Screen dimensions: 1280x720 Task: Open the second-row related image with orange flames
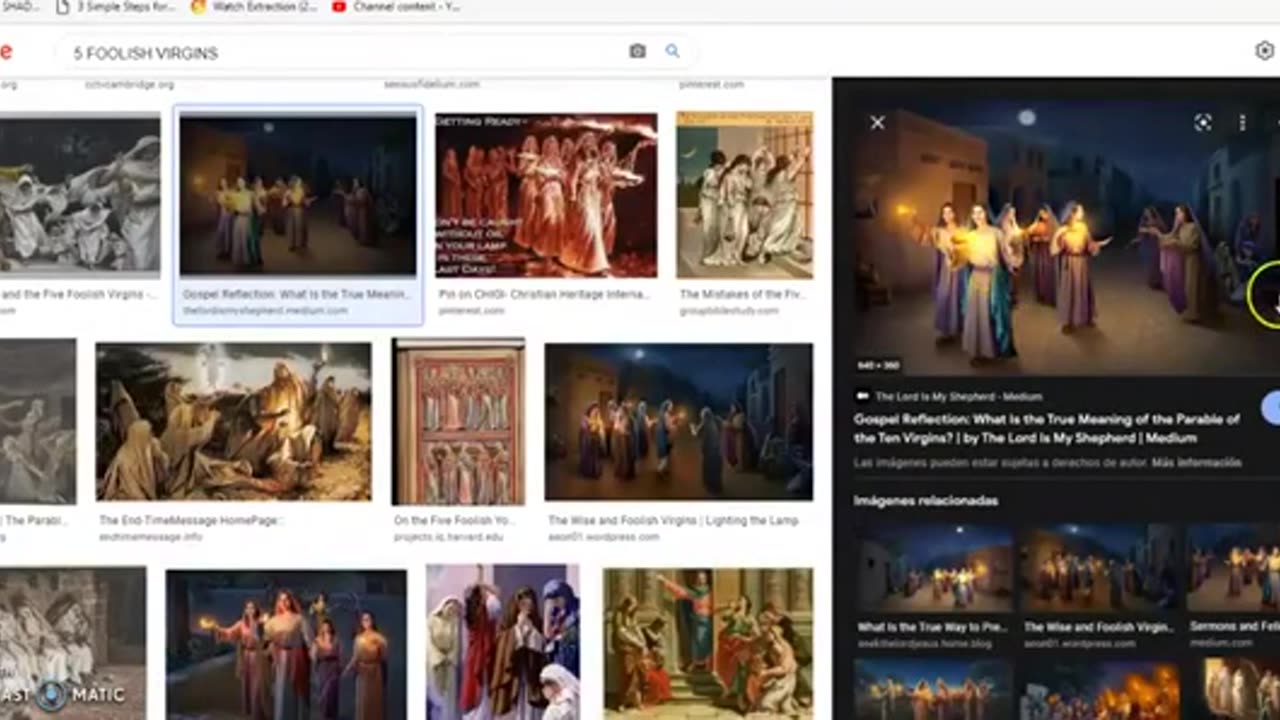pyautogui.click(x=1099, y=689)
